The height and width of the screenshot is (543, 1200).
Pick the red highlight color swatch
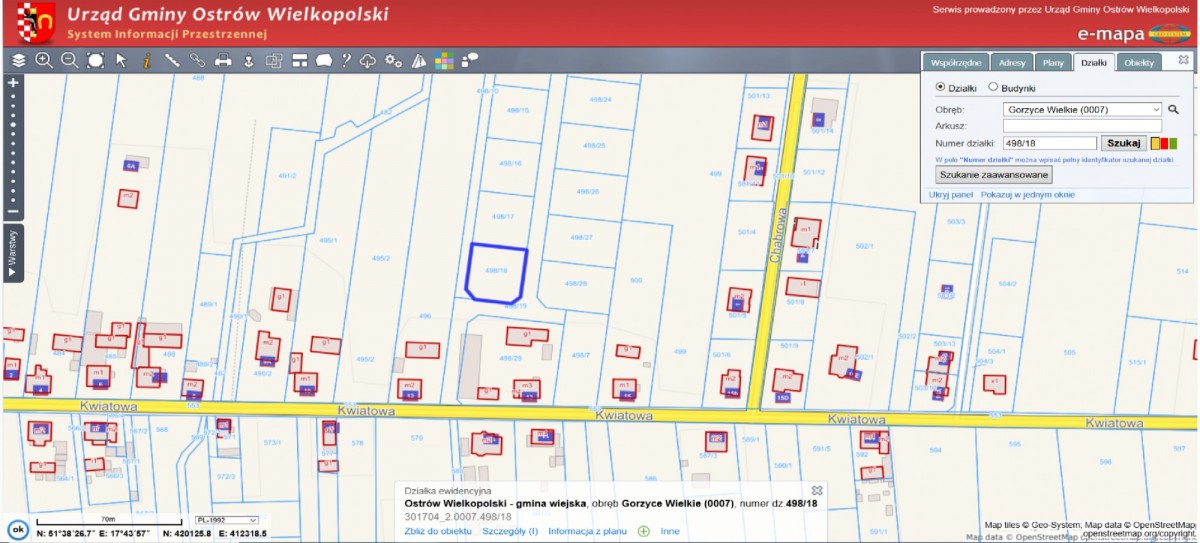pos(1164,143)
